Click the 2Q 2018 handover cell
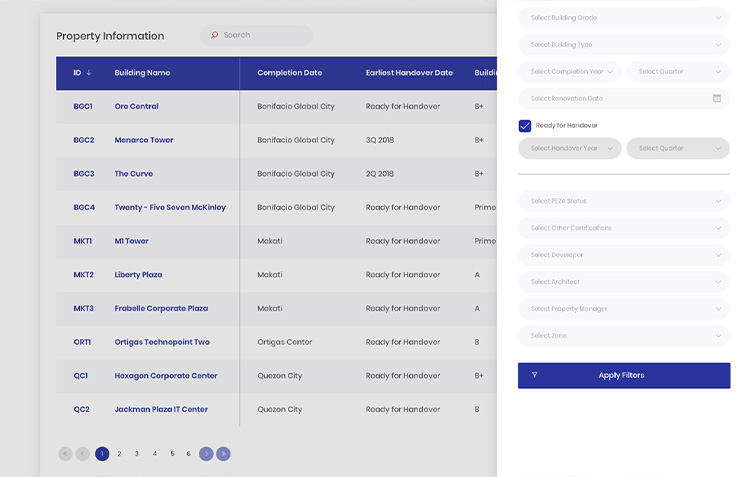 coord(380,174)
